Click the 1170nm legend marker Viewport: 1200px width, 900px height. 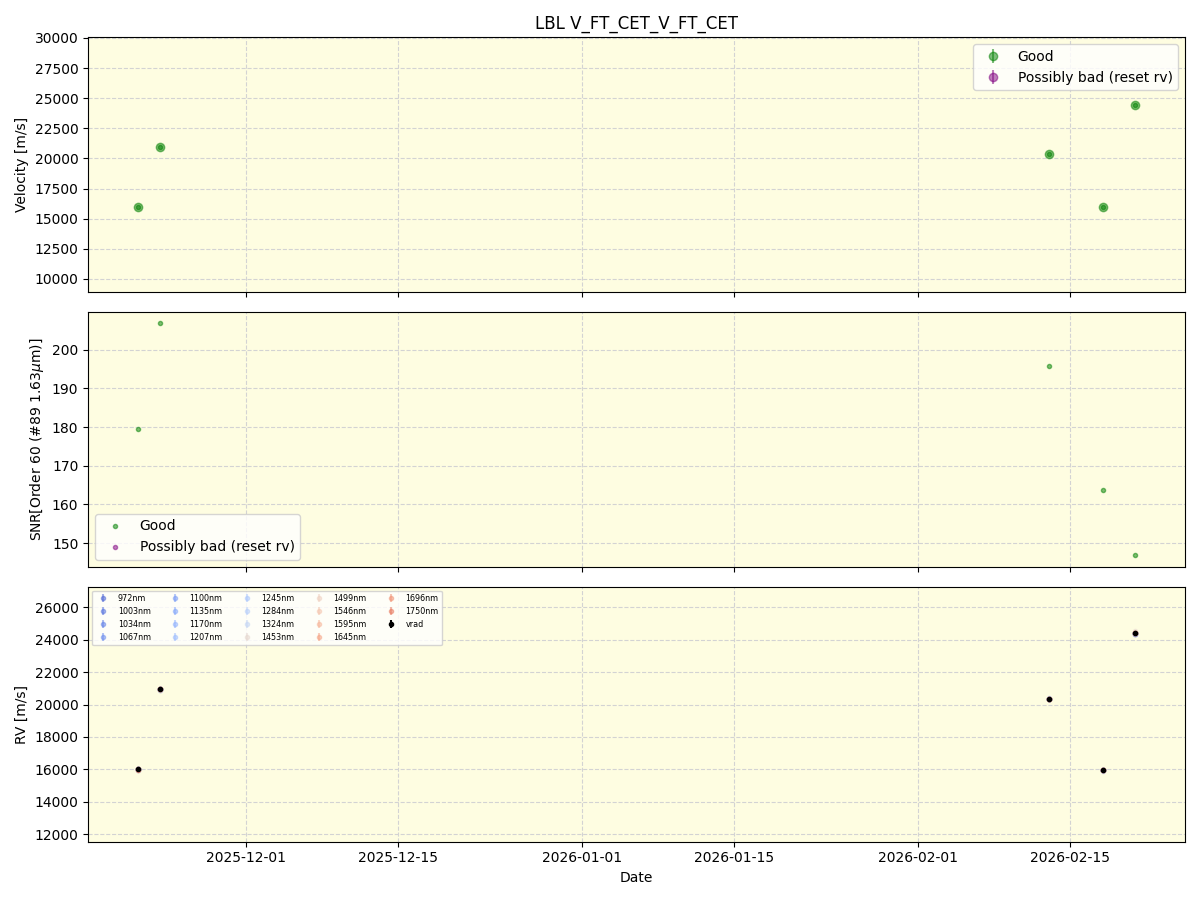(x=175, y=624)
